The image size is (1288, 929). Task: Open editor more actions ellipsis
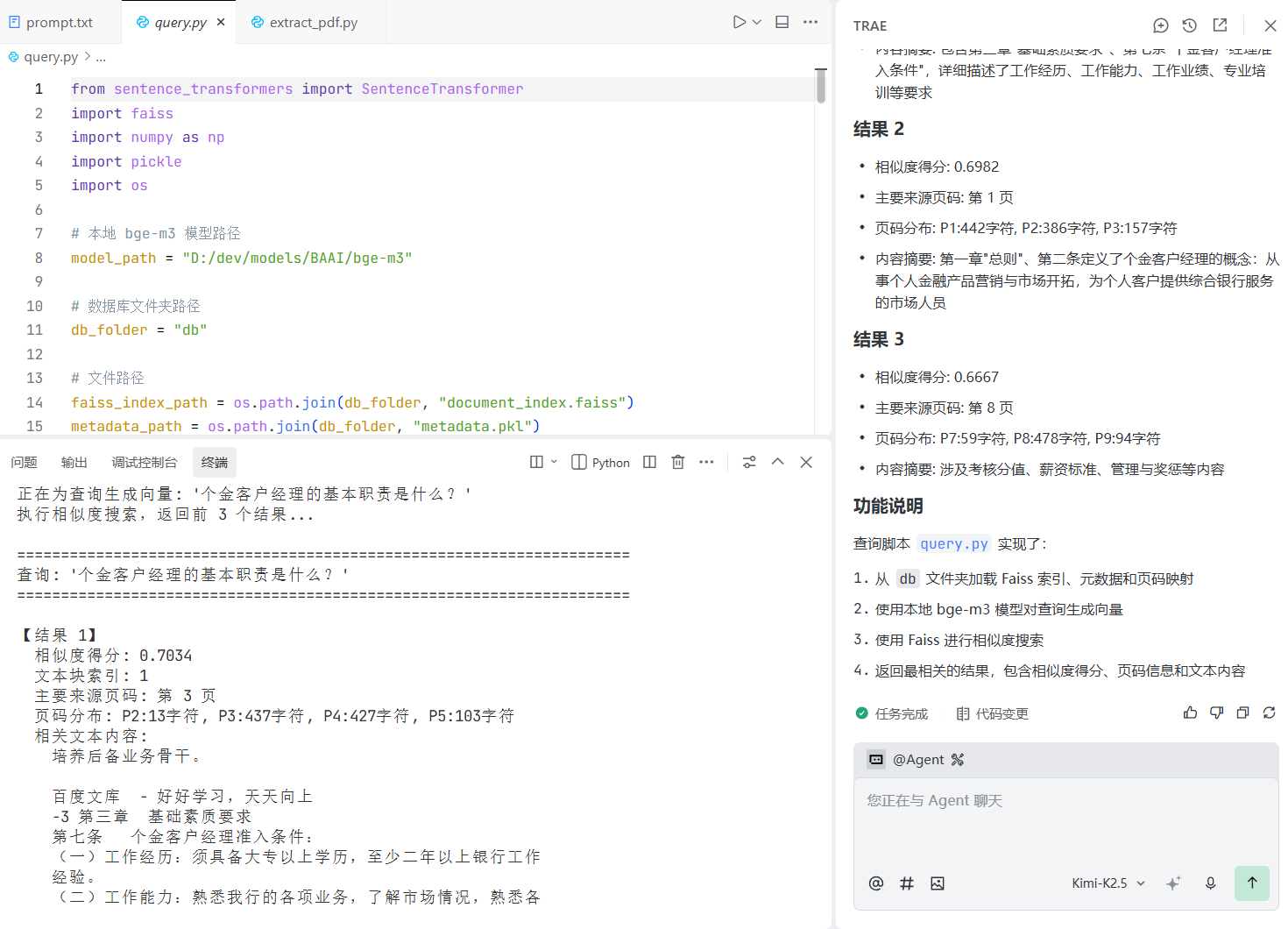[810, 22]
